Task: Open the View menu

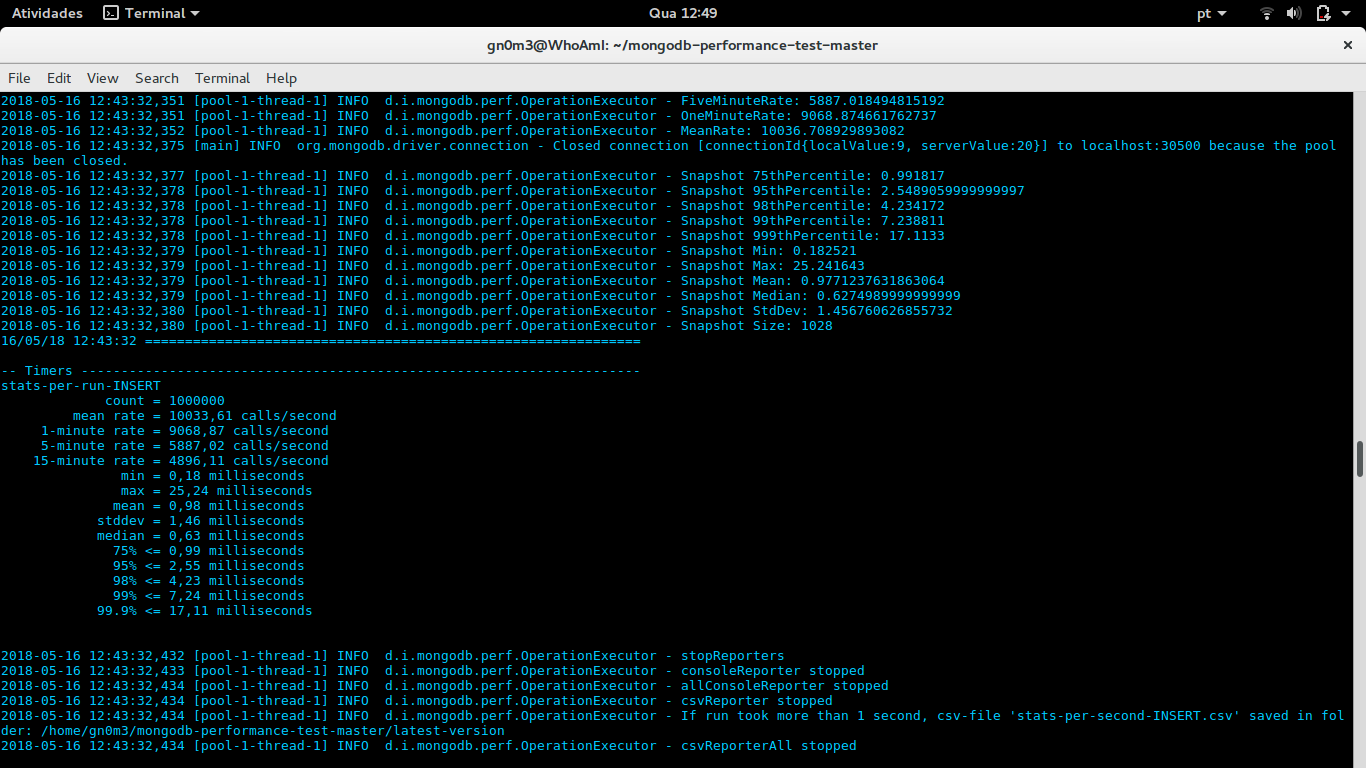Action: point(103,78)
